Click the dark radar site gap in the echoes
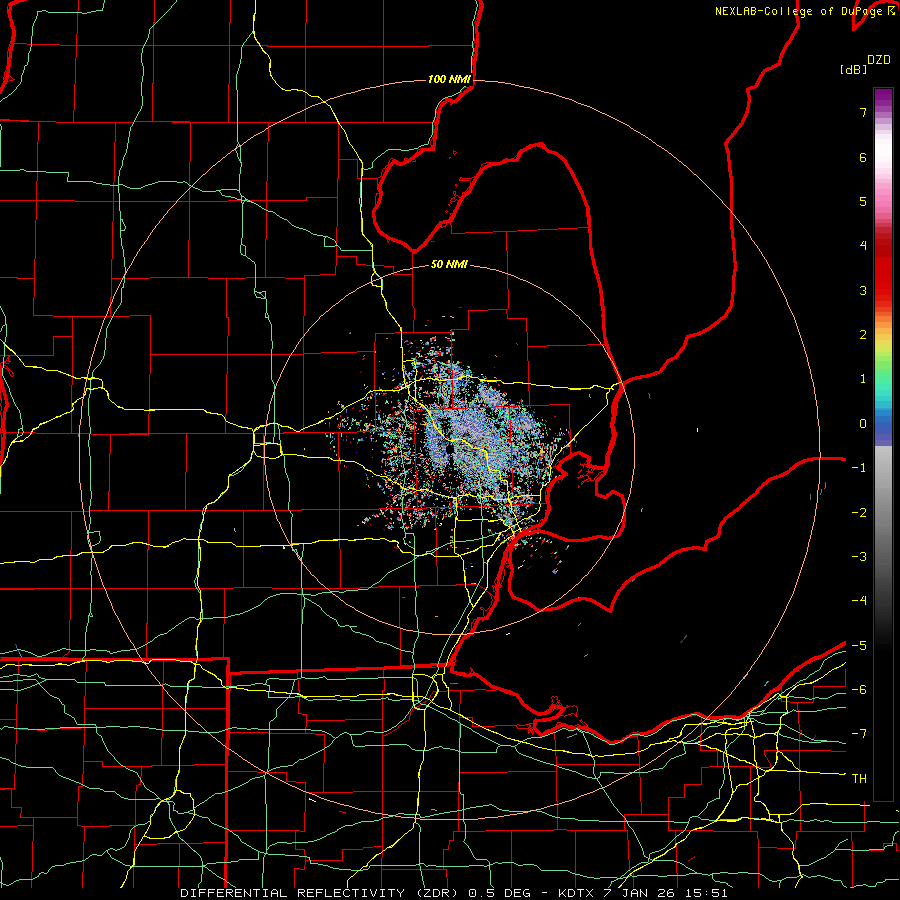 click(450, 449)
